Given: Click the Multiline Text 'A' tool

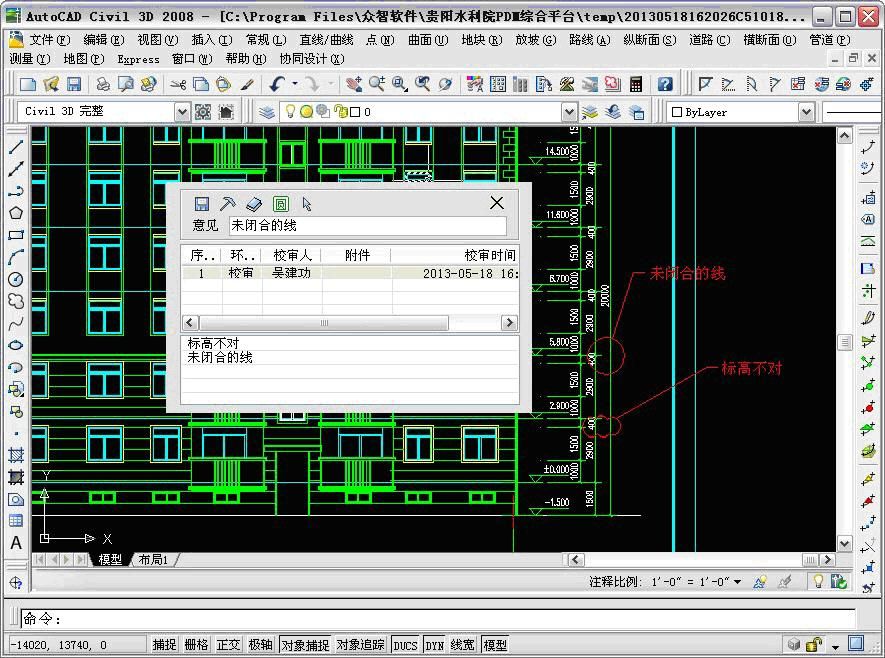Looking at the screenshot, I should [x=16, y=543].
